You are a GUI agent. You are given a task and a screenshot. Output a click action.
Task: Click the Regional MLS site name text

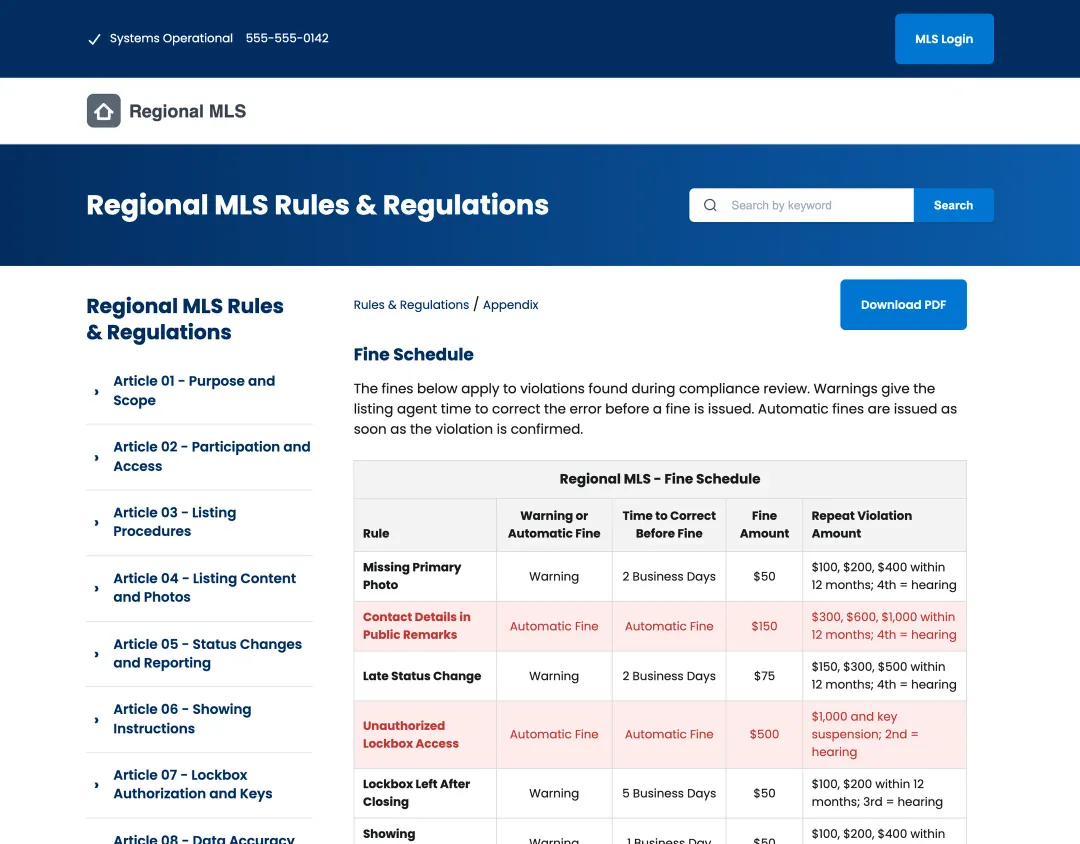[187, 111]
